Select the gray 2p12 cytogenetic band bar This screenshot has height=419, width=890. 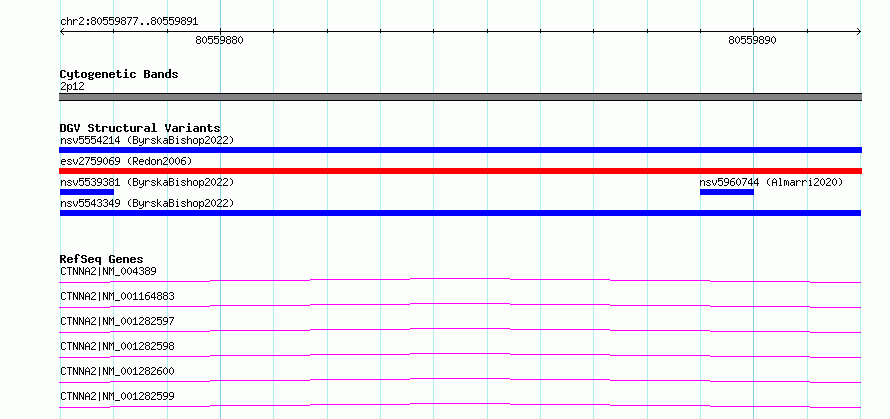(x=460, y=97)
